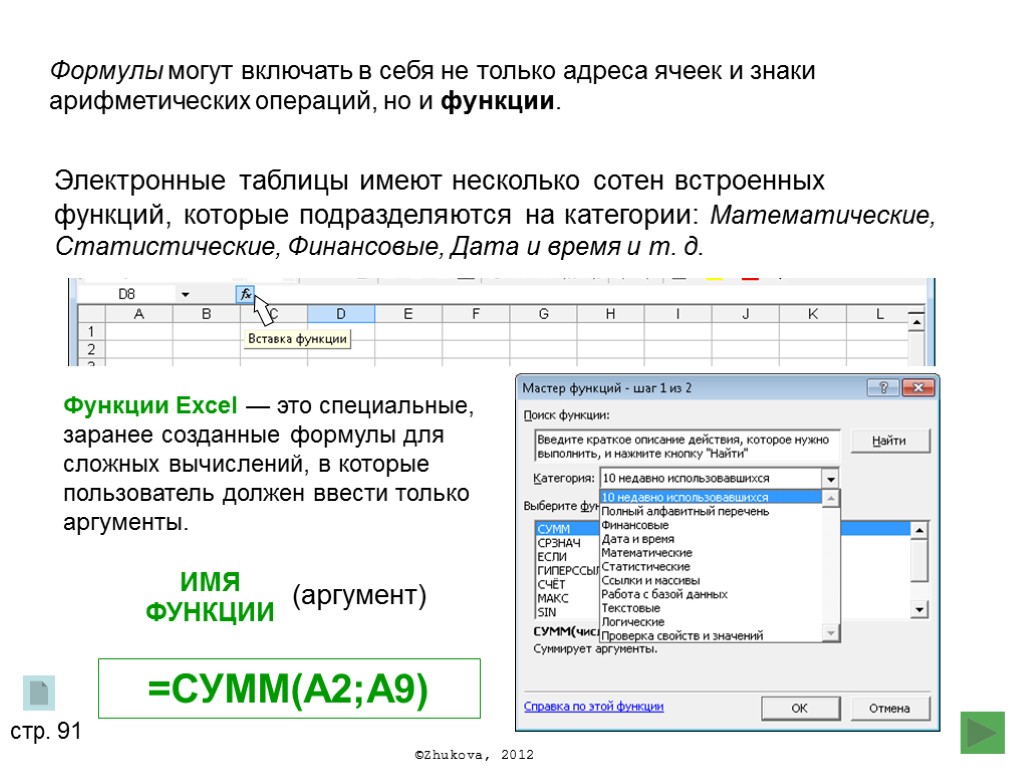Click the Отмена button

pyautogui.click(x=889, y=708)
